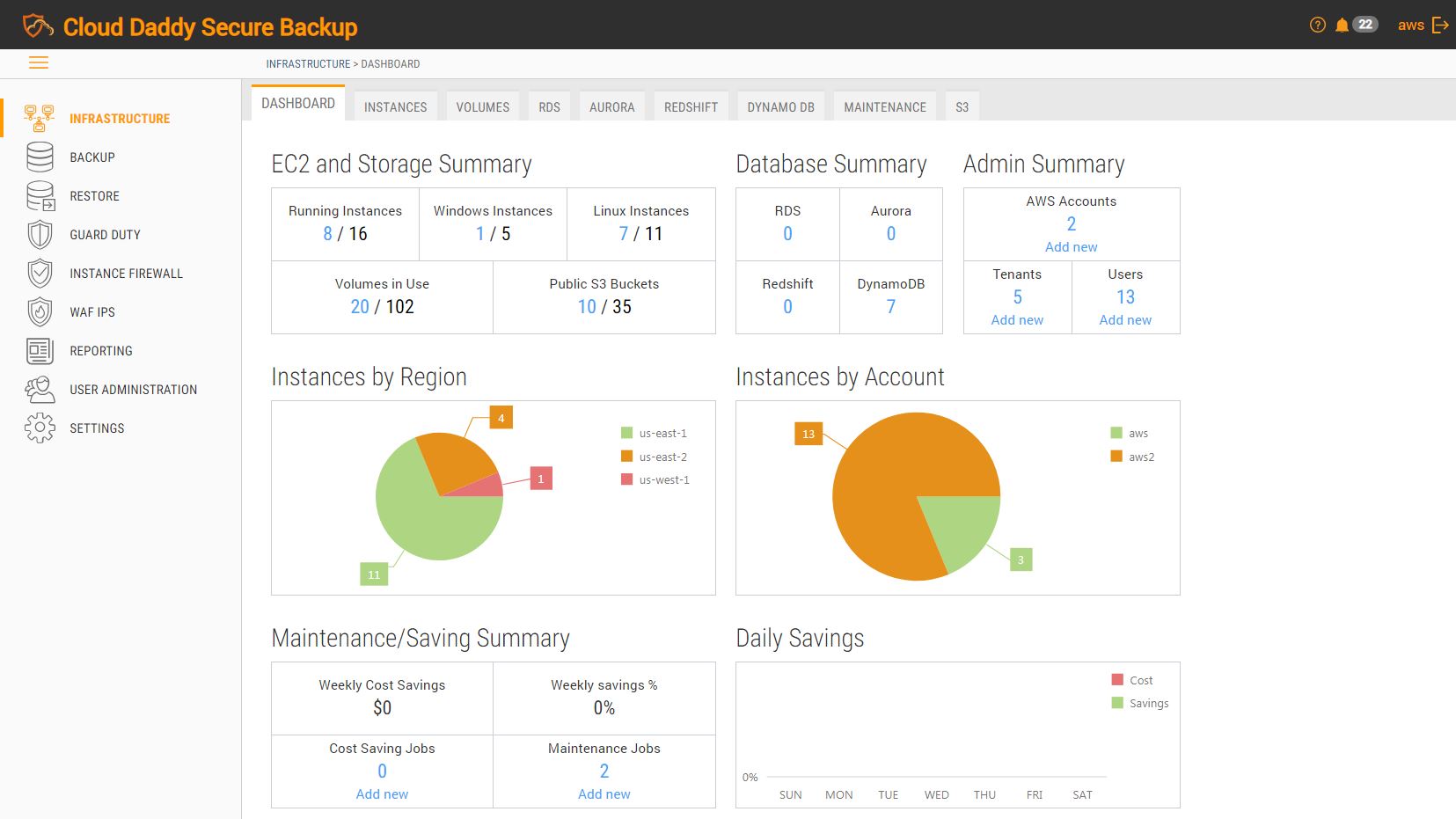Open the aws account menu
1456x819 pixels.
coord(1410,25)
